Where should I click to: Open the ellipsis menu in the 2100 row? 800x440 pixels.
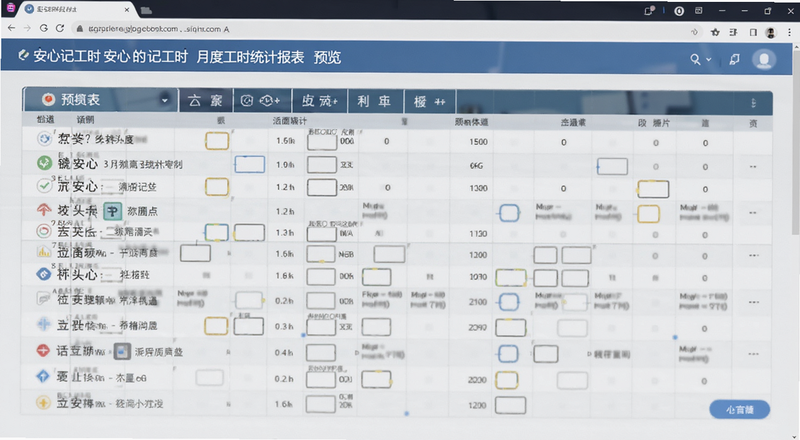click(x=754, y=302)
